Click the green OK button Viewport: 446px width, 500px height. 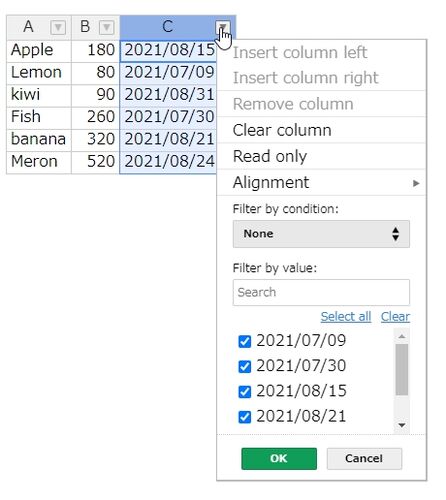[279, 459]
